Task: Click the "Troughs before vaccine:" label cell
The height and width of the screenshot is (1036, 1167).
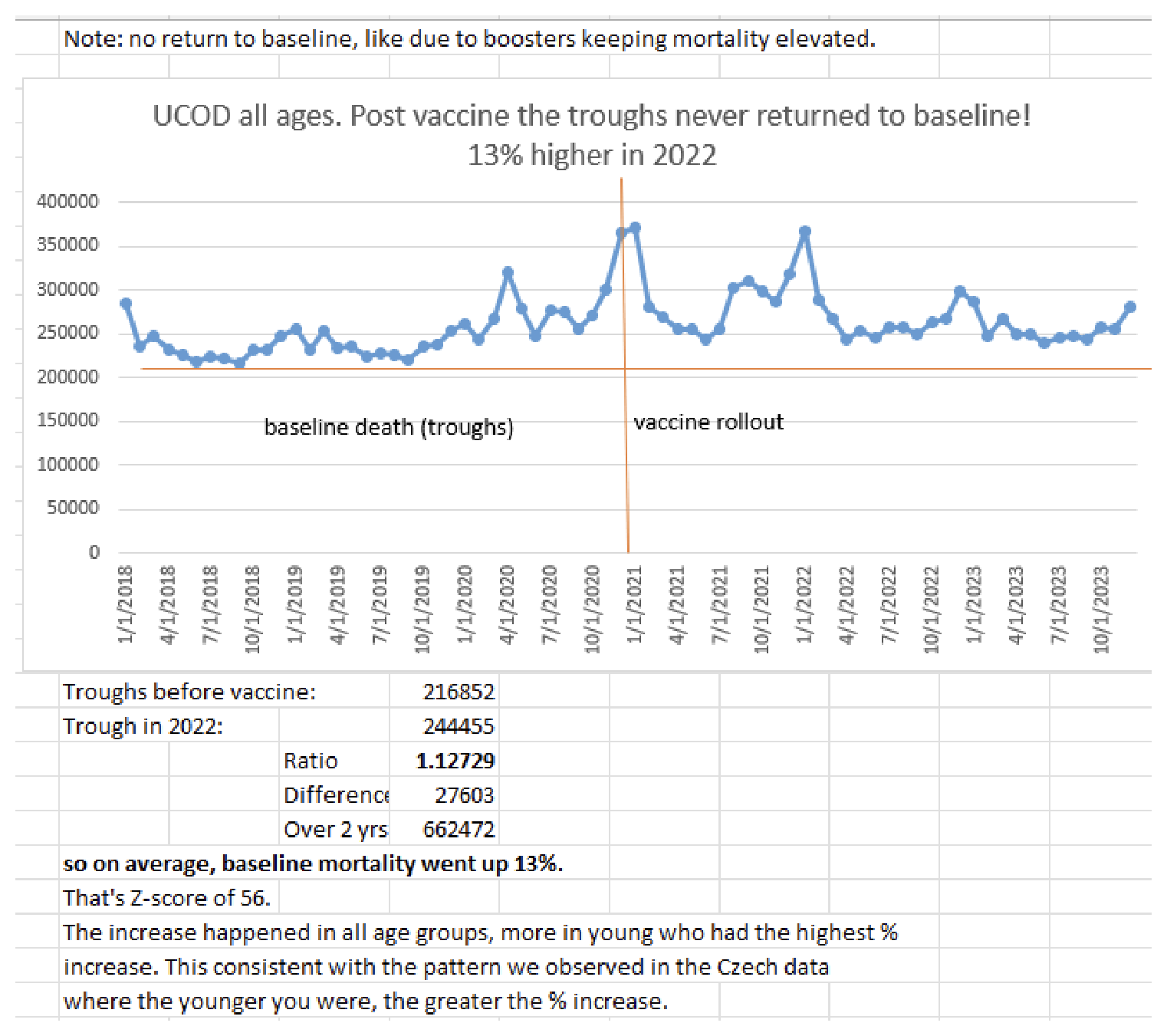Action: pyautogui.click(x=189, y=692)
